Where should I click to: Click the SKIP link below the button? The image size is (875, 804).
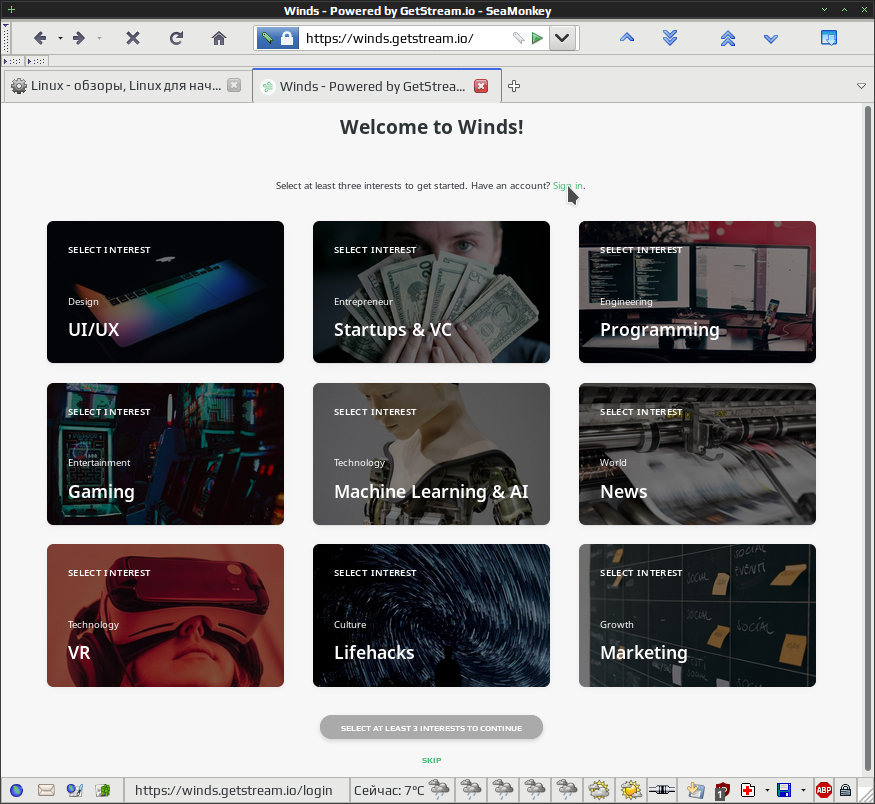pyautogui.click(x=431, y=760)
